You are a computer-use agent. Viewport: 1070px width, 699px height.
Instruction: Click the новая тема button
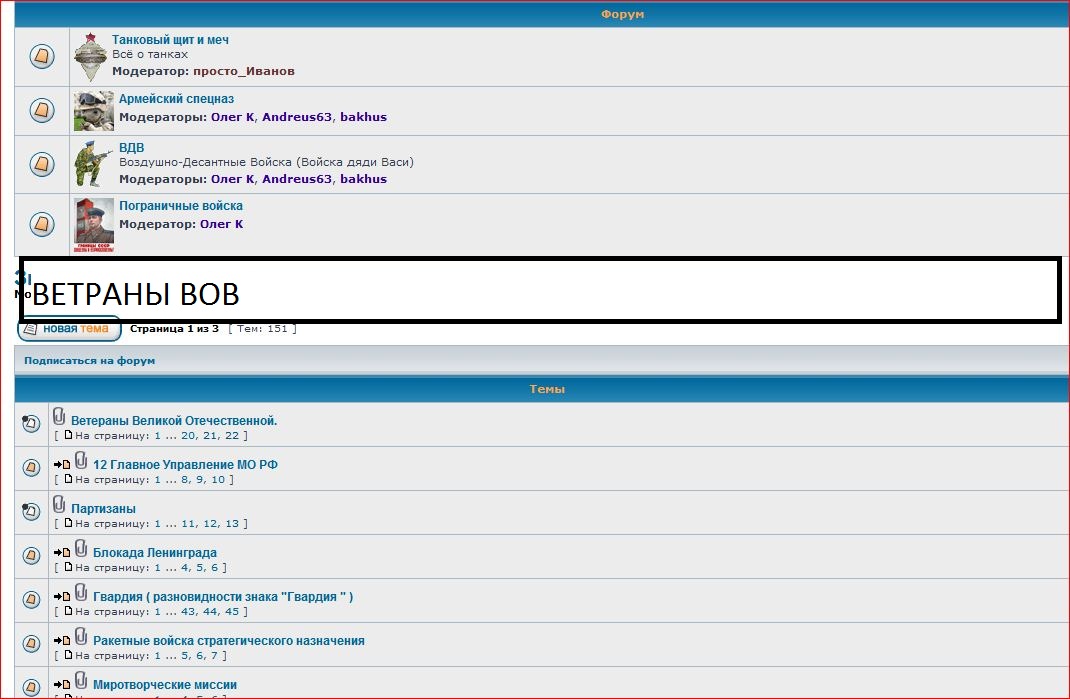click(69, 328)
